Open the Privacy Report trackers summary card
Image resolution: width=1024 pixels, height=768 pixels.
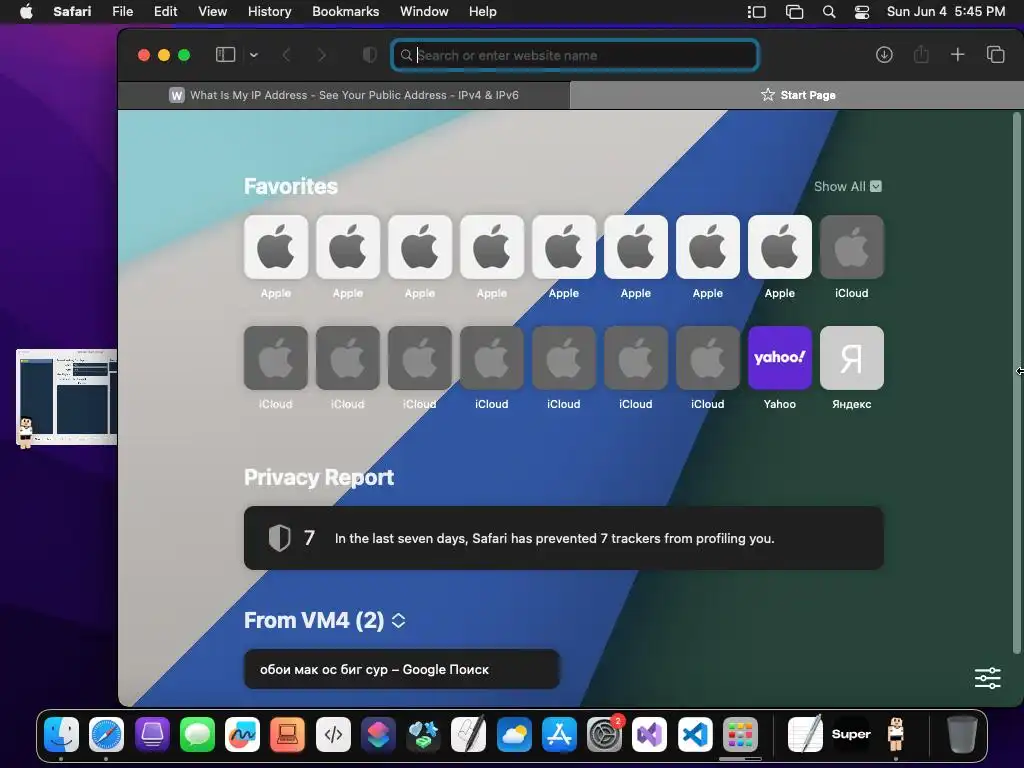pos(564,538)
